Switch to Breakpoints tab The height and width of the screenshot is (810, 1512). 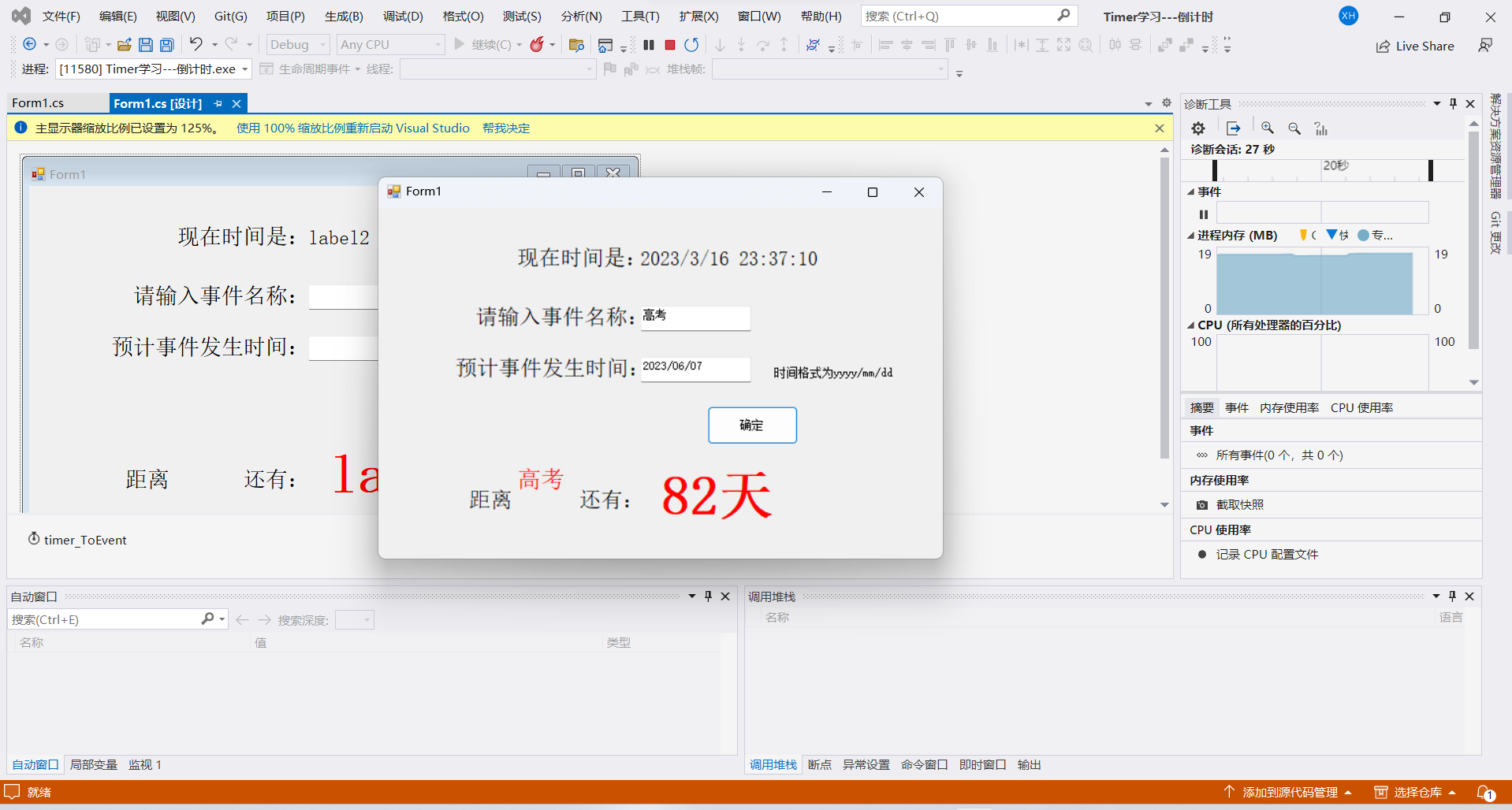819,764
